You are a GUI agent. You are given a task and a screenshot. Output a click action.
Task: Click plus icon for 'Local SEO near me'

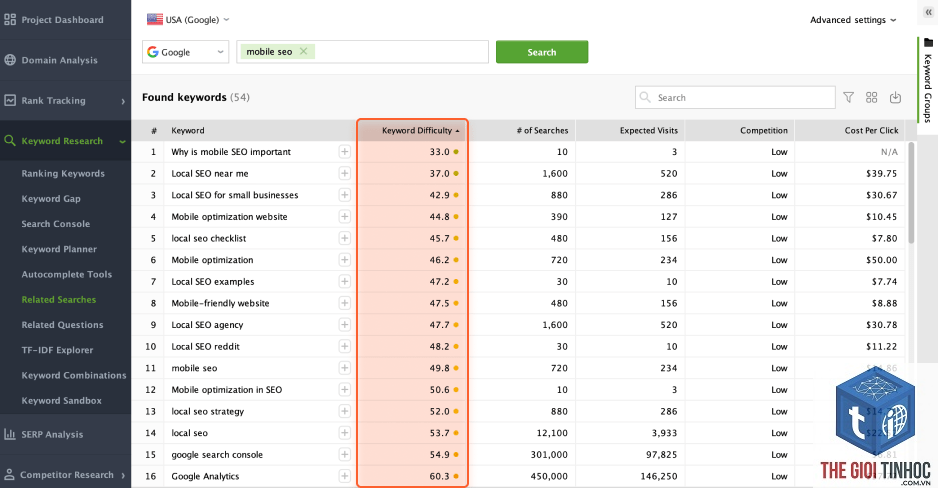[345, 173]
